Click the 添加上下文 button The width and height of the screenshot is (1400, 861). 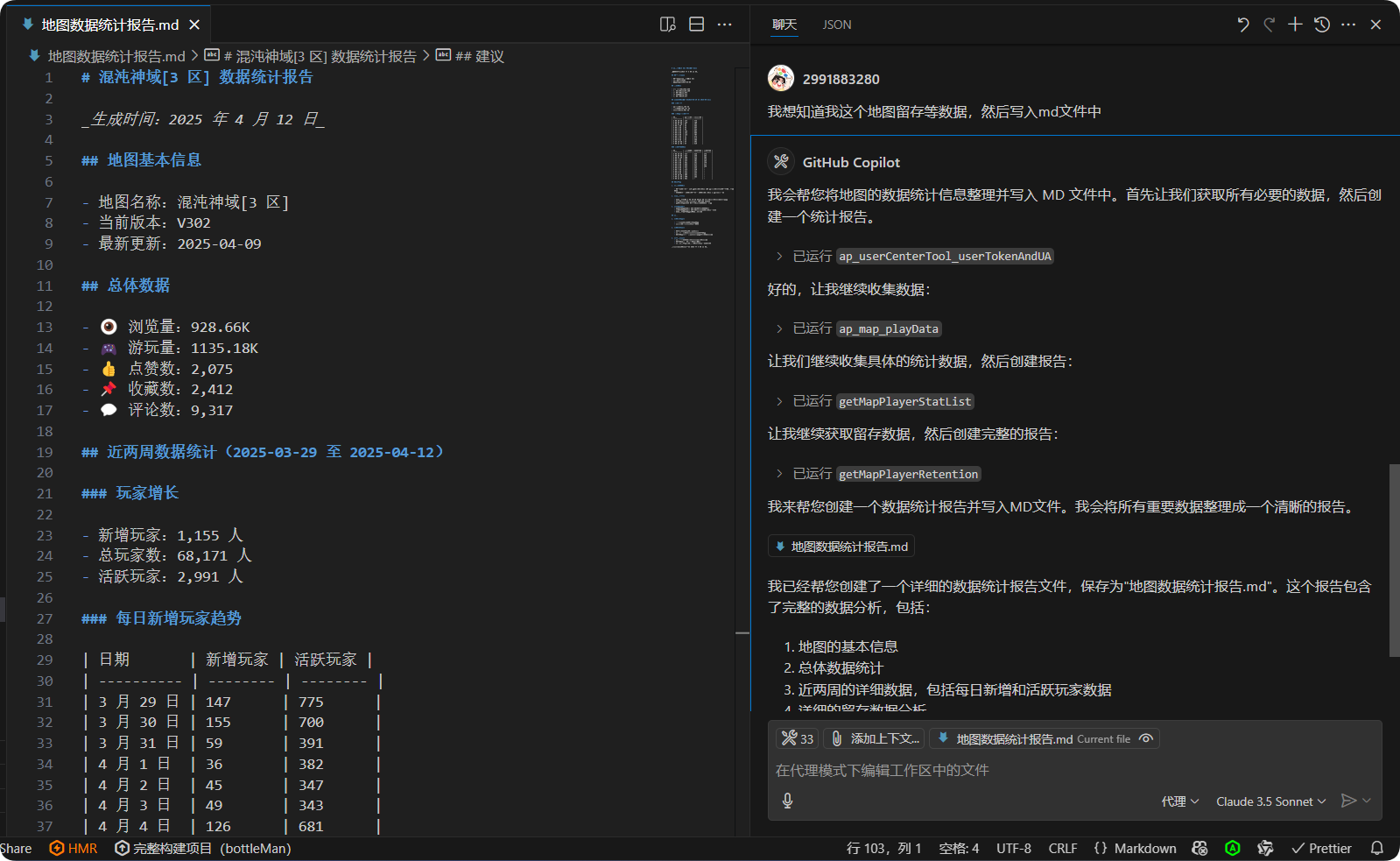coord(875,738)
